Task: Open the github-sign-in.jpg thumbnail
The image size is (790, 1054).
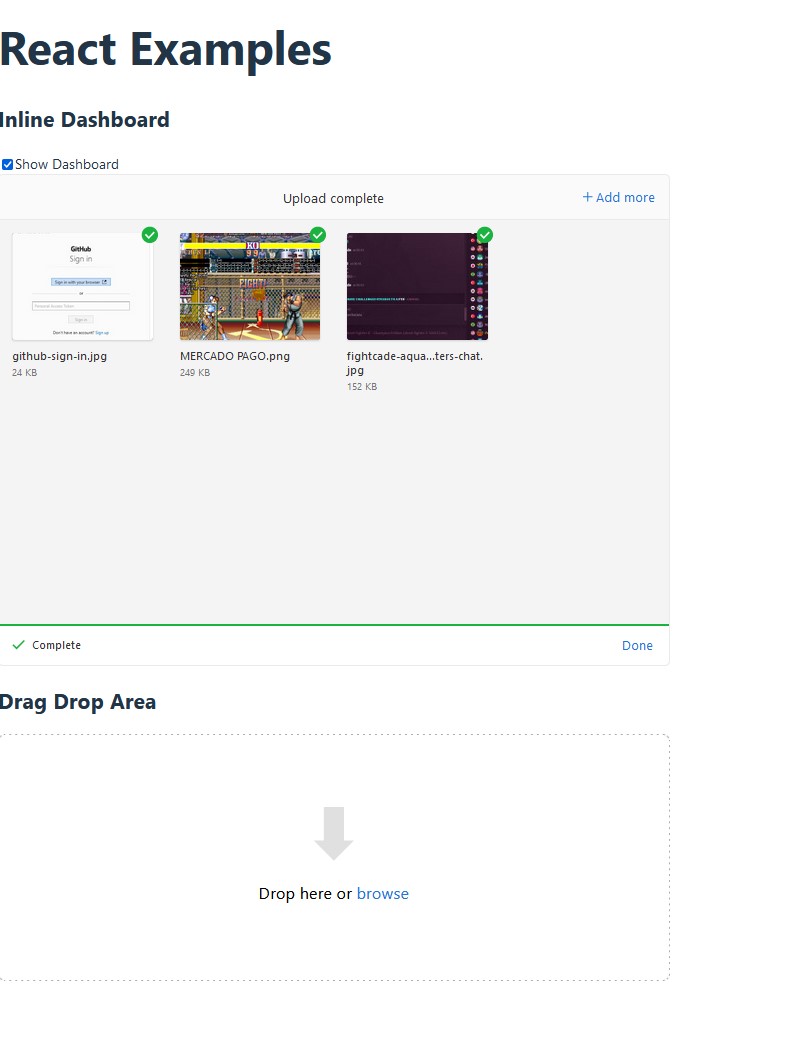Action: 83,286
